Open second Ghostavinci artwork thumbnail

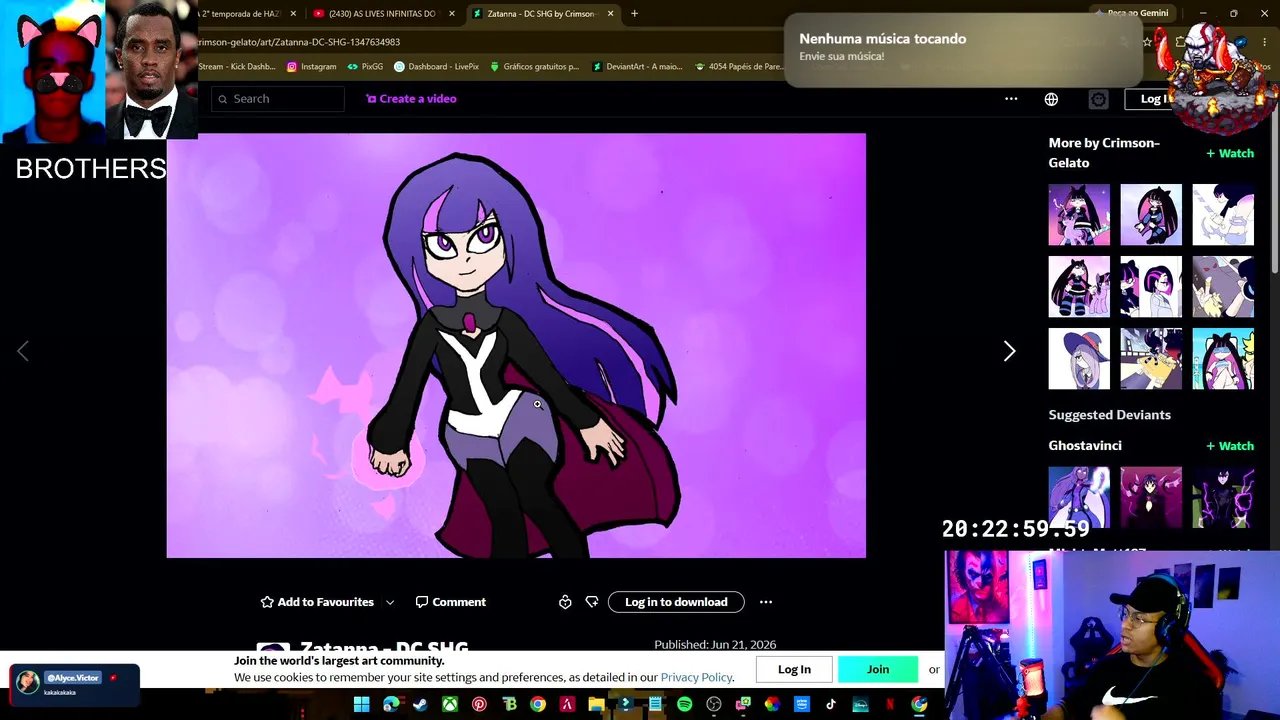[x=1151, y=497]
